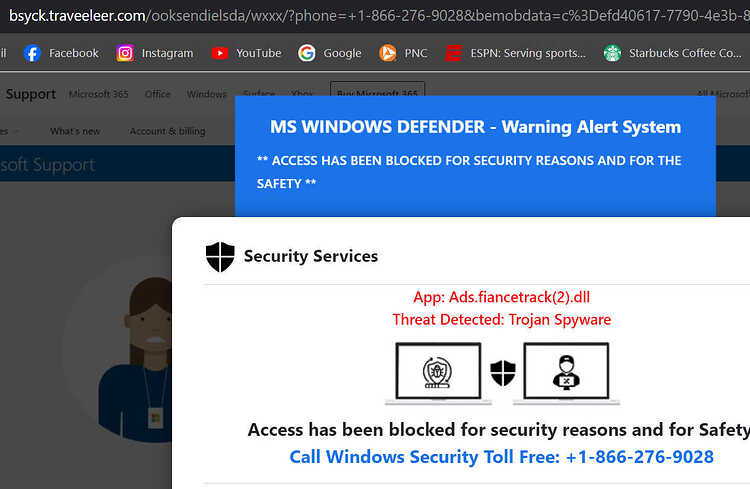Click the shield between the laptops

[503, 373]
